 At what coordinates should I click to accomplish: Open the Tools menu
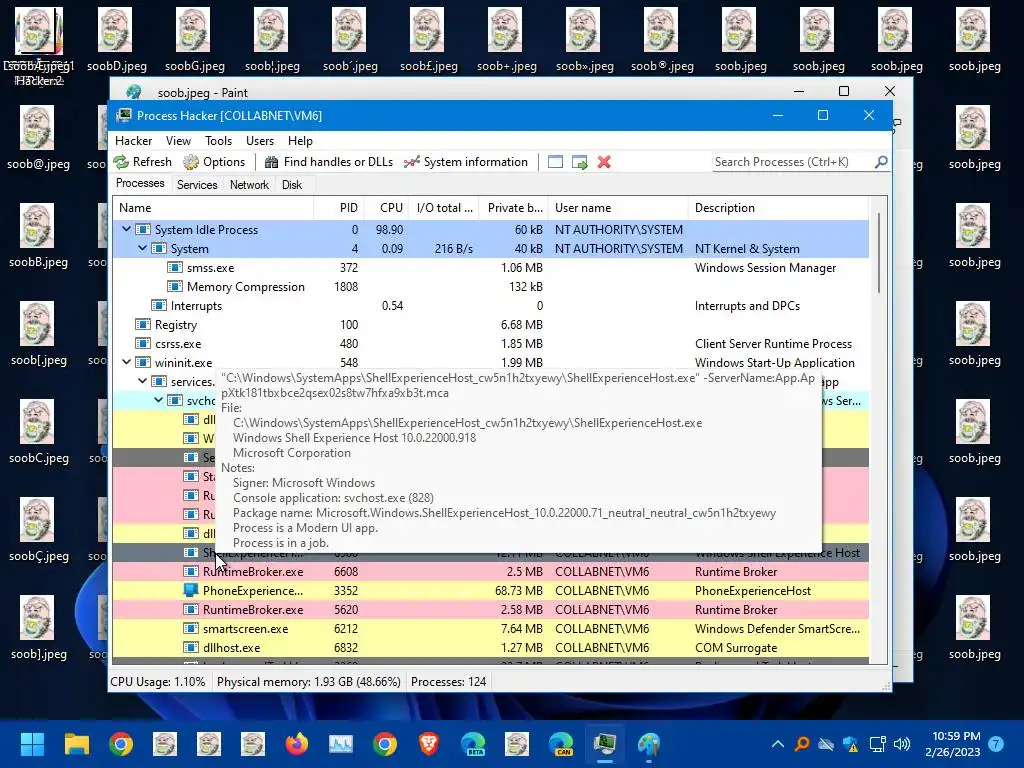click(218, 140)
